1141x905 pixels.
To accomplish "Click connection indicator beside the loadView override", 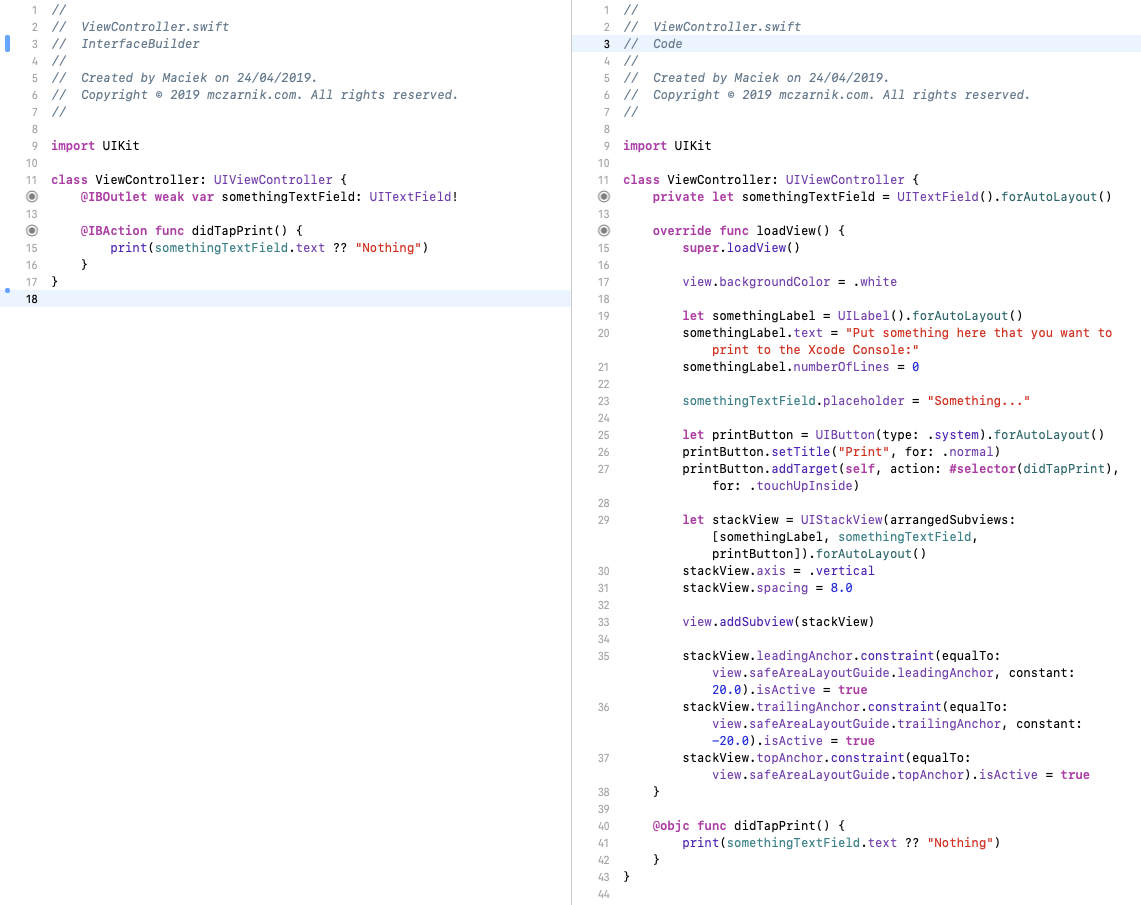I will pos(603,230).
